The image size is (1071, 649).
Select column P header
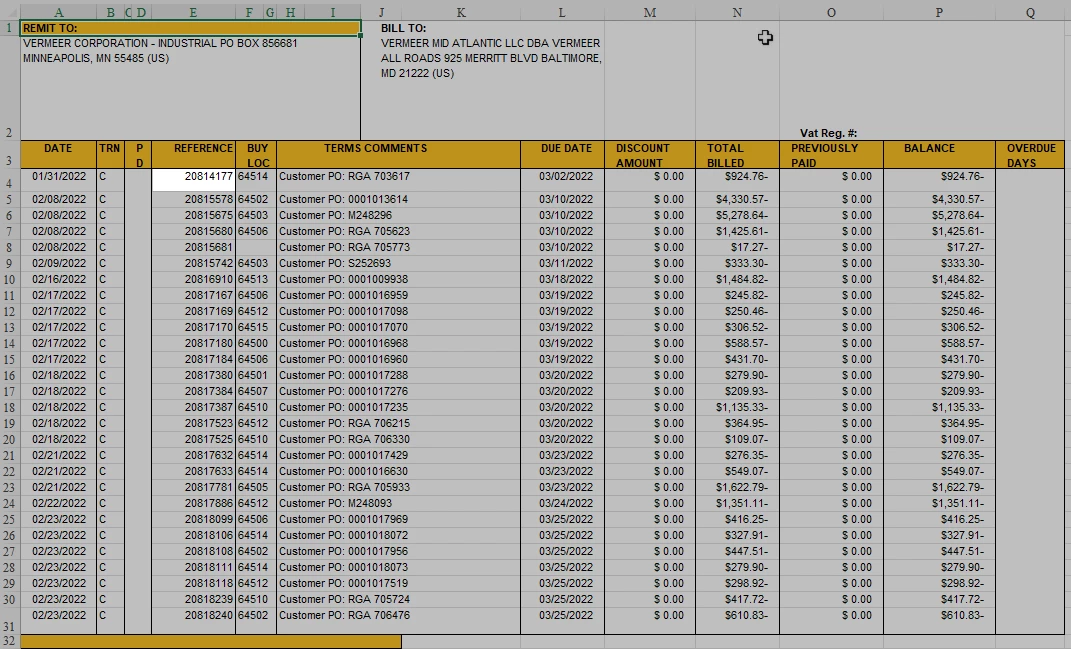pos(939,12)
